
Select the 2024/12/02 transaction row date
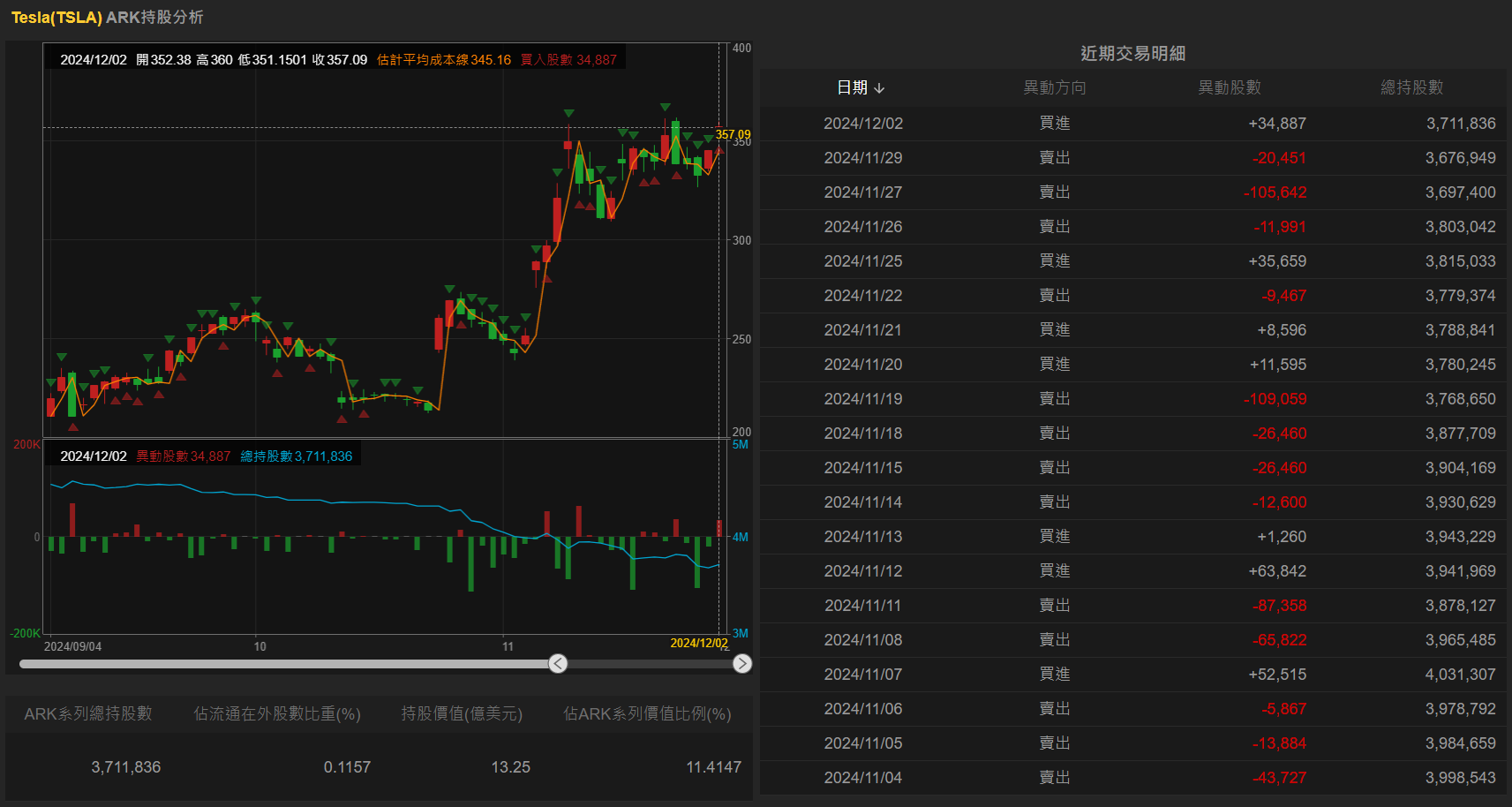[x=863, y=124]
